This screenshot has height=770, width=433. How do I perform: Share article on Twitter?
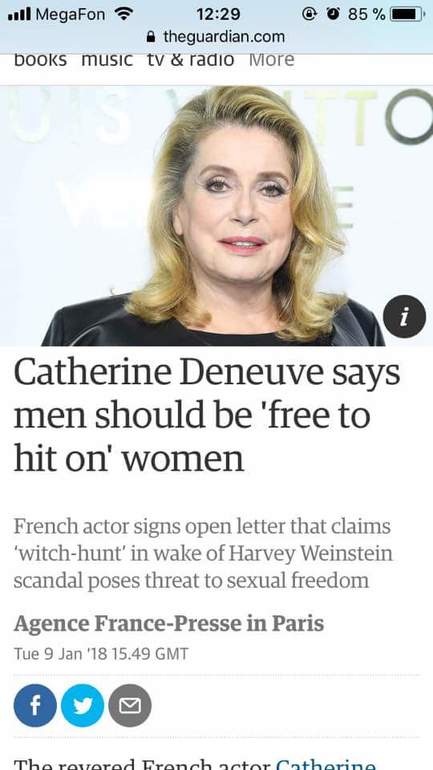click(82, 706)
